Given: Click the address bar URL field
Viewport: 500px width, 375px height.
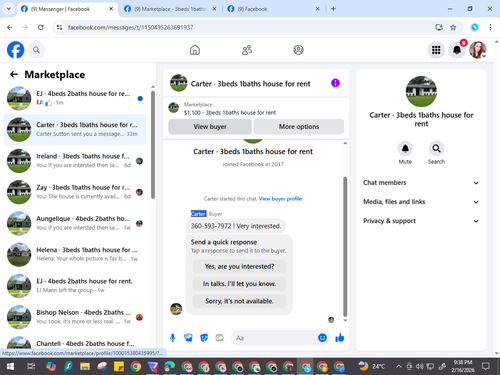Looking at the screenshot, I should point(247,27).
